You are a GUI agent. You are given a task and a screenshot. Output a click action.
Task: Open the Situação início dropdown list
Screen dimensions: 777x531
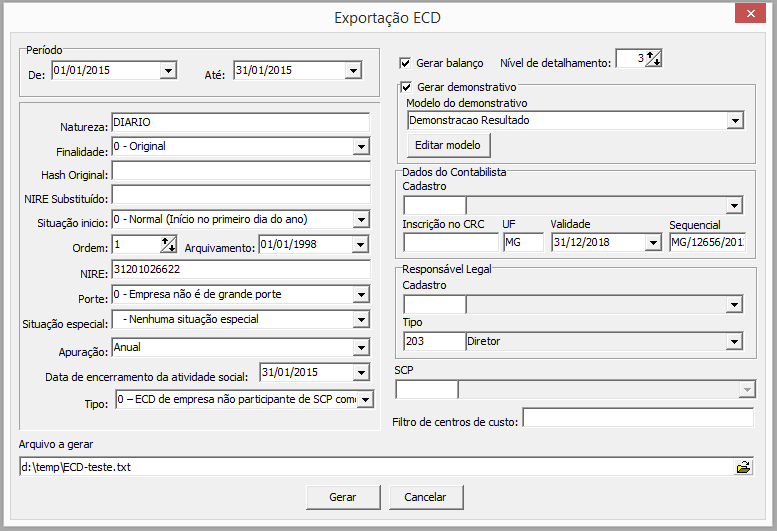coord(361,219)
